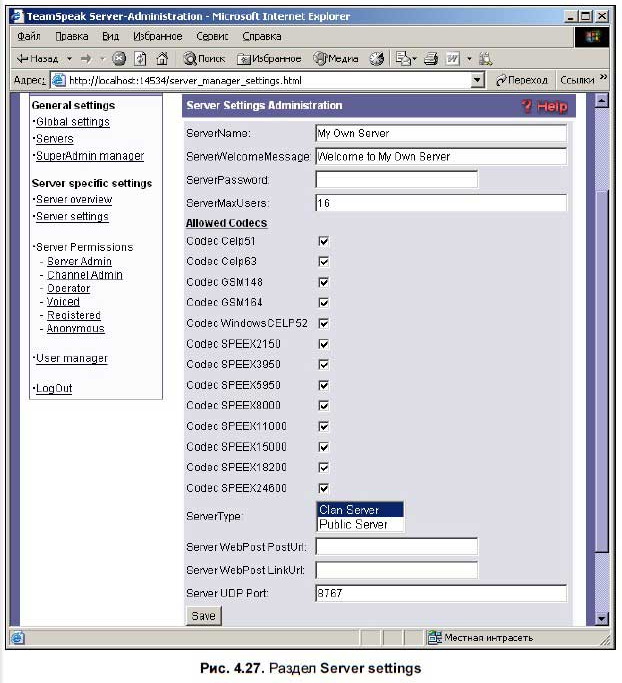Click the Back (Назад) navigation button
622x683 pixels.
click(36, 59)
